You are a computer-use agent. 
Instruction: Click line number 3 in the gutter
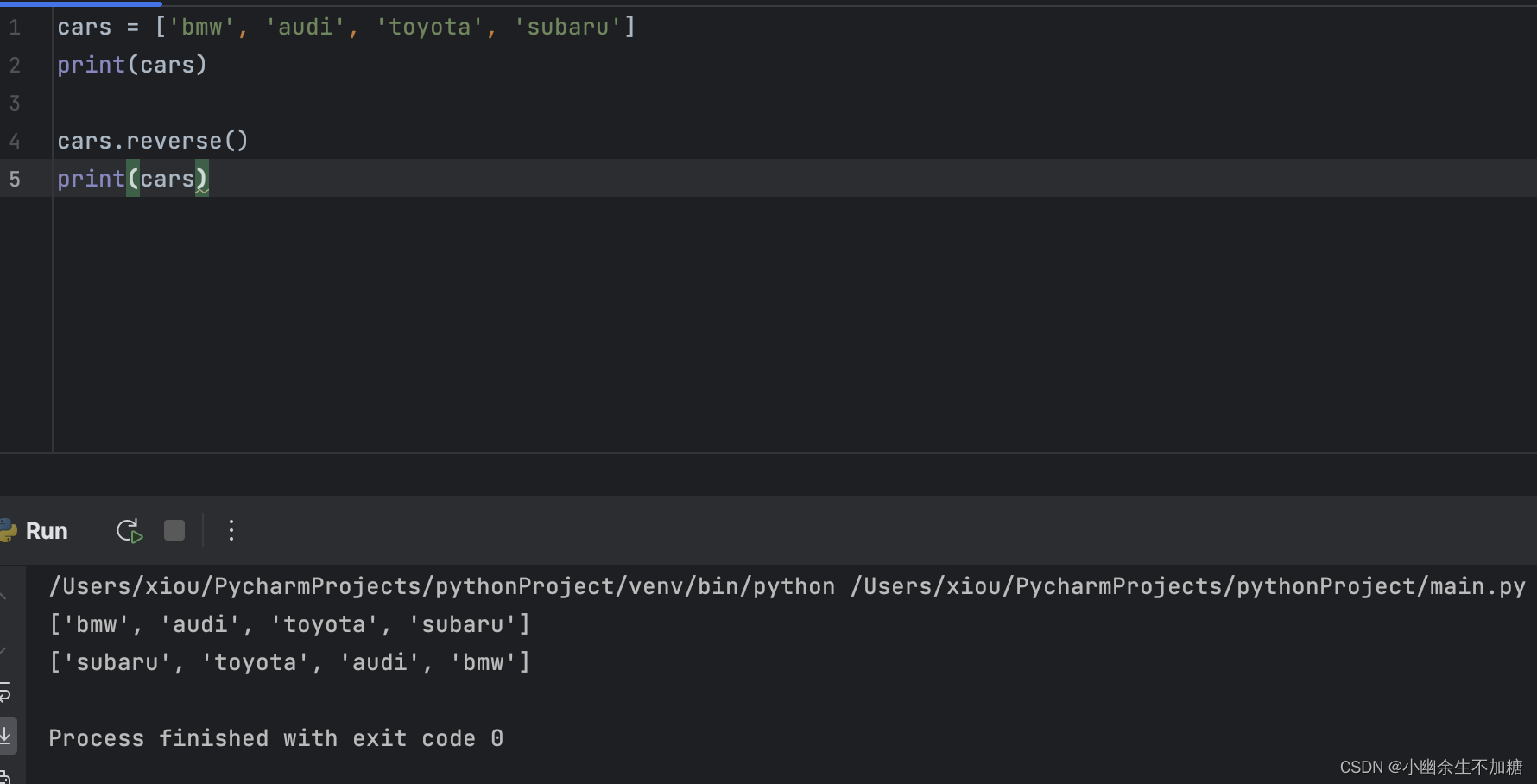[x=15, y=104]
